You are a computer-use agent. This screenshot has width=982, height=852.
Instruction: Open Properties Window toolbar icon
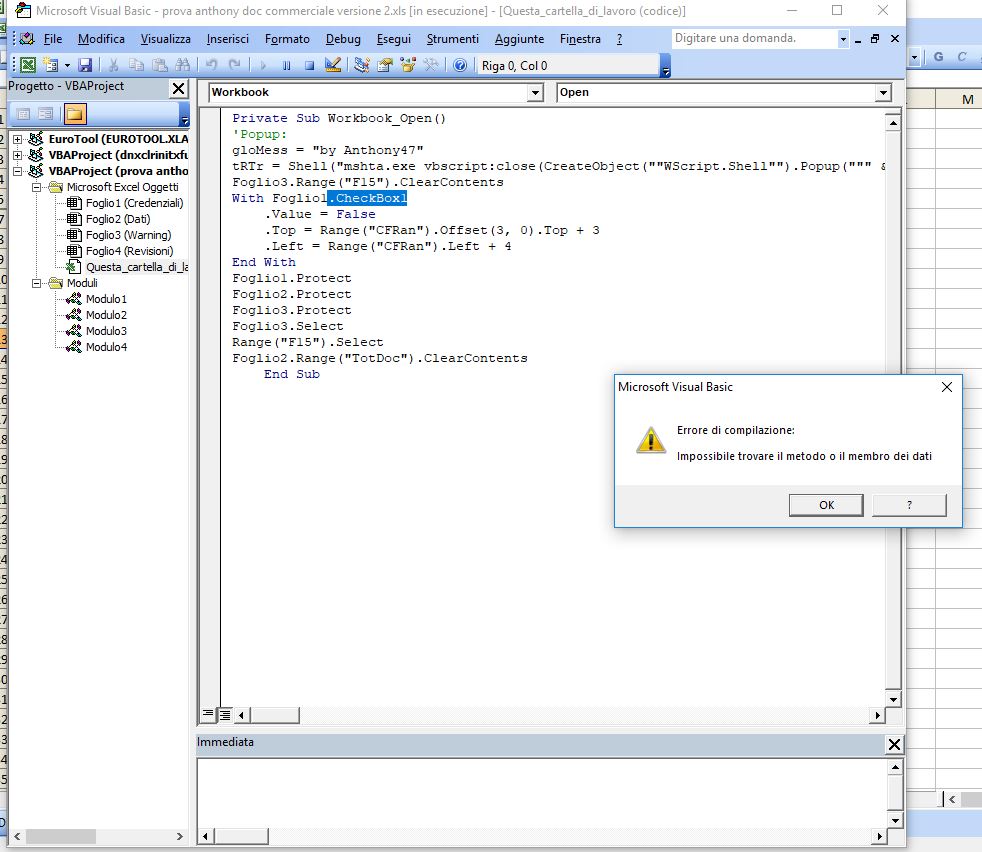pos(385,65)
